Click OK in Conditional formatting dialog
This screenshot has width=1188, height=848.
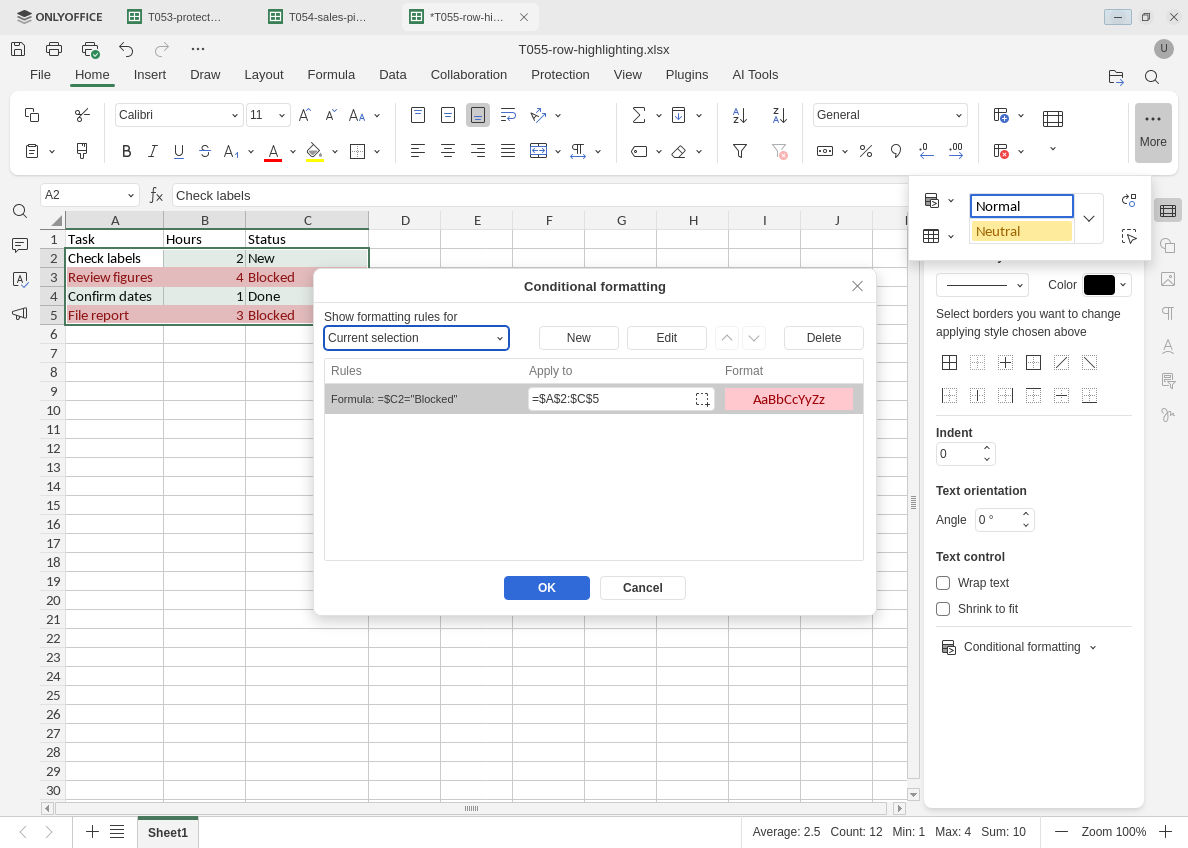pos(547,588)
